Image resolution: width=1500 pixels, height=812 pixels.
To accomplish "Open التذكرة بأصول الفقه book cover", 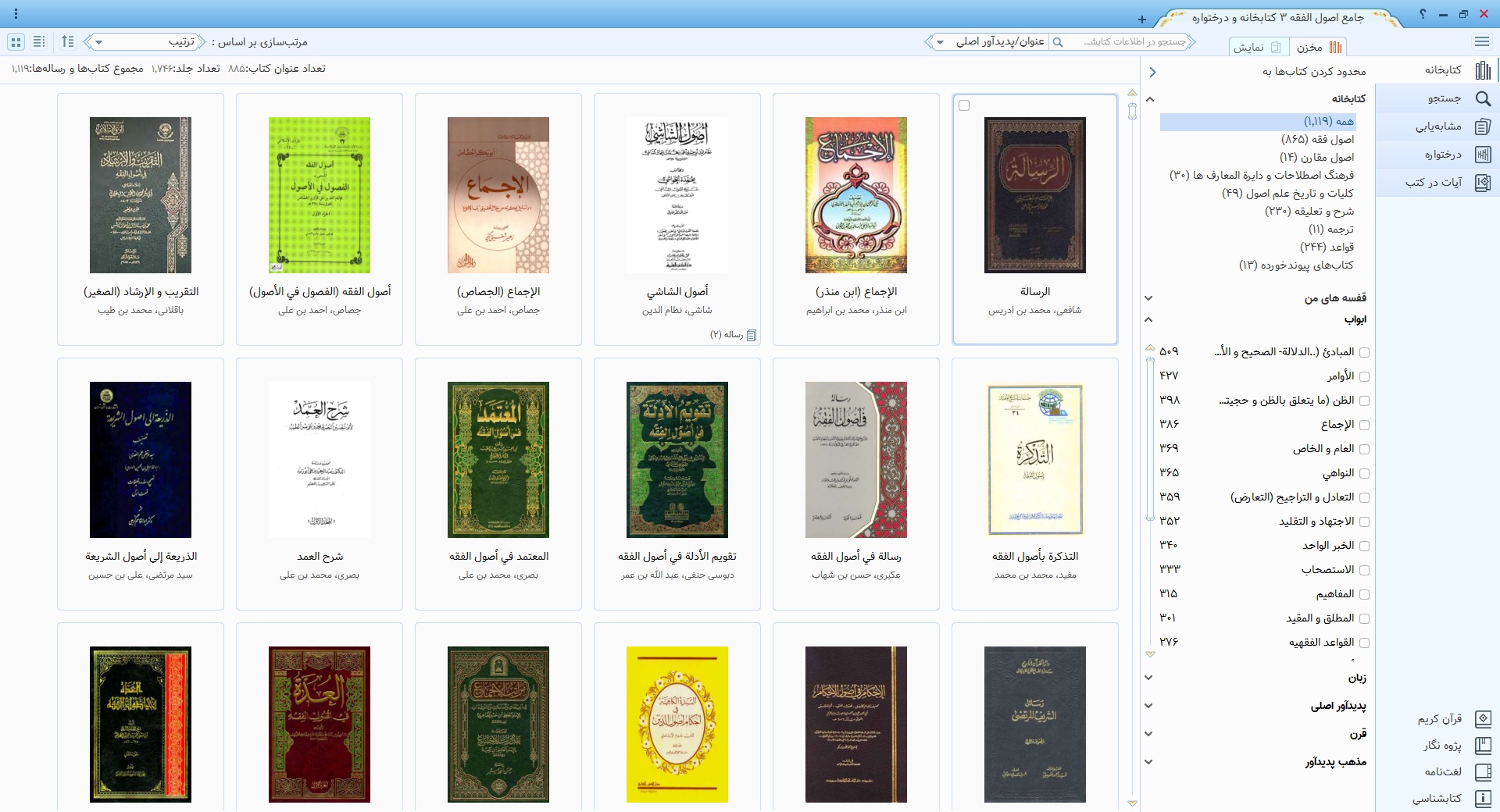I will tap(1035, 460).
